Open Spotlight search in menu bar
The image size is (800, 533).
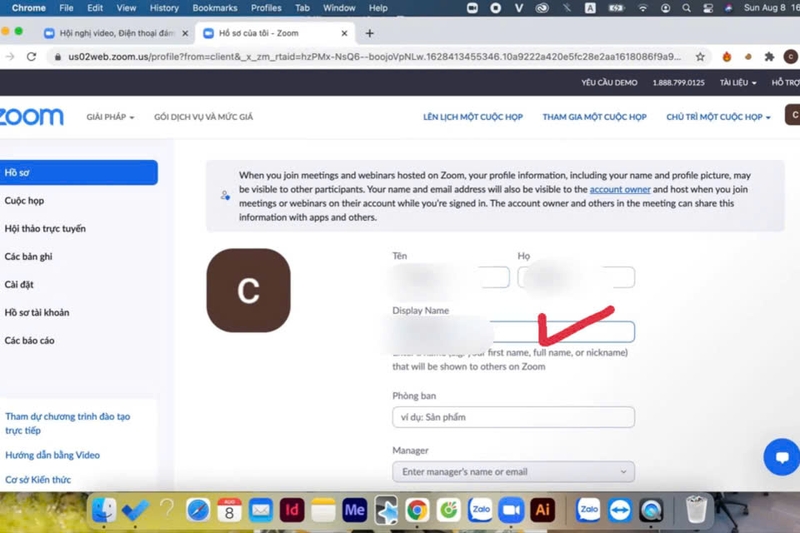(x=686, y=8)
